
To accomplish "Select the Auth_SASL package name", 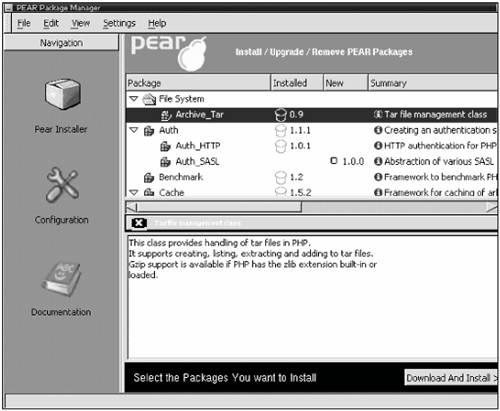I will [197, 162].
